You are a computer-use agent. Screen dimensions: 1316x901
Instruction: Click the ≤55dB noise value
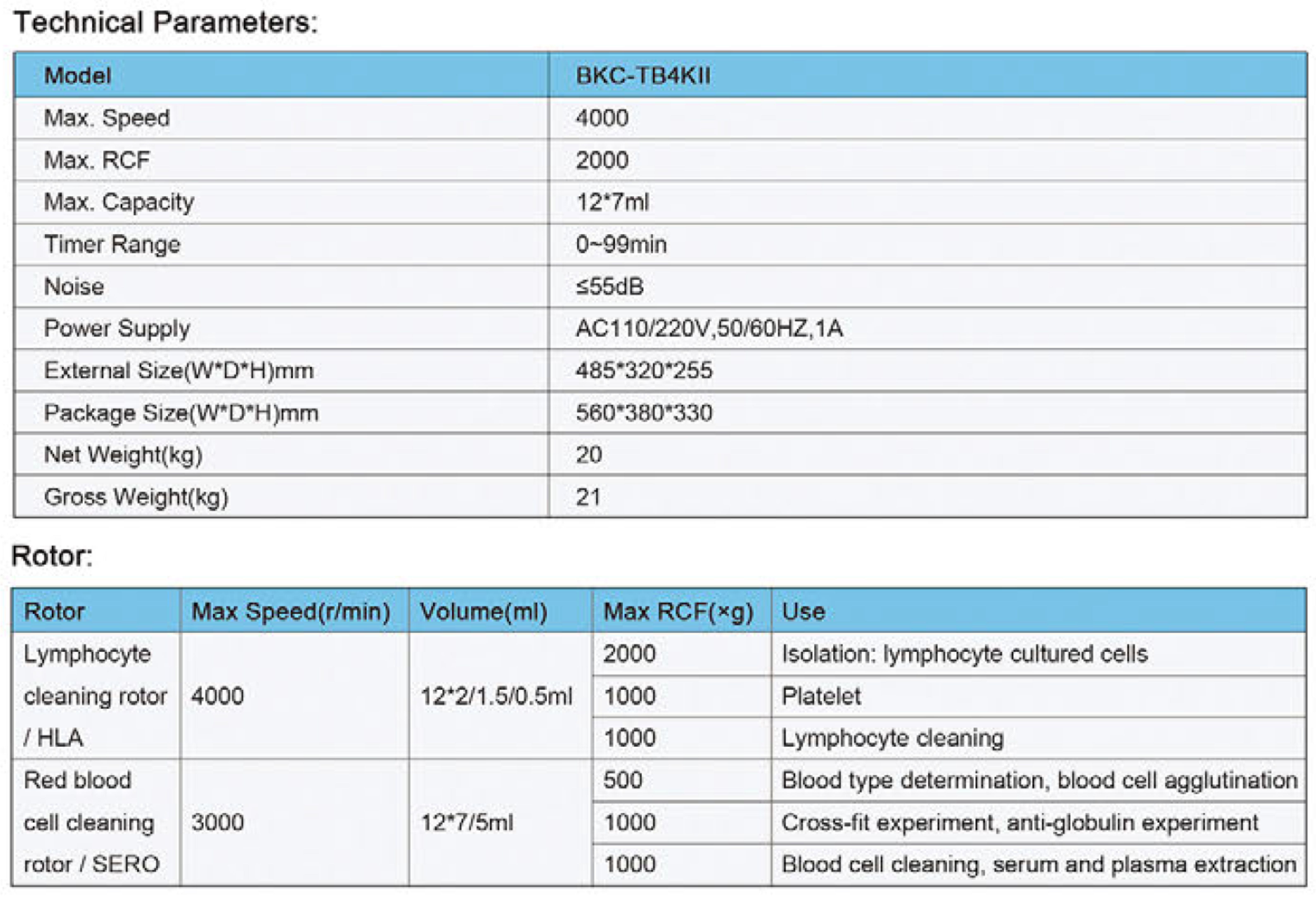coord(610,286)
